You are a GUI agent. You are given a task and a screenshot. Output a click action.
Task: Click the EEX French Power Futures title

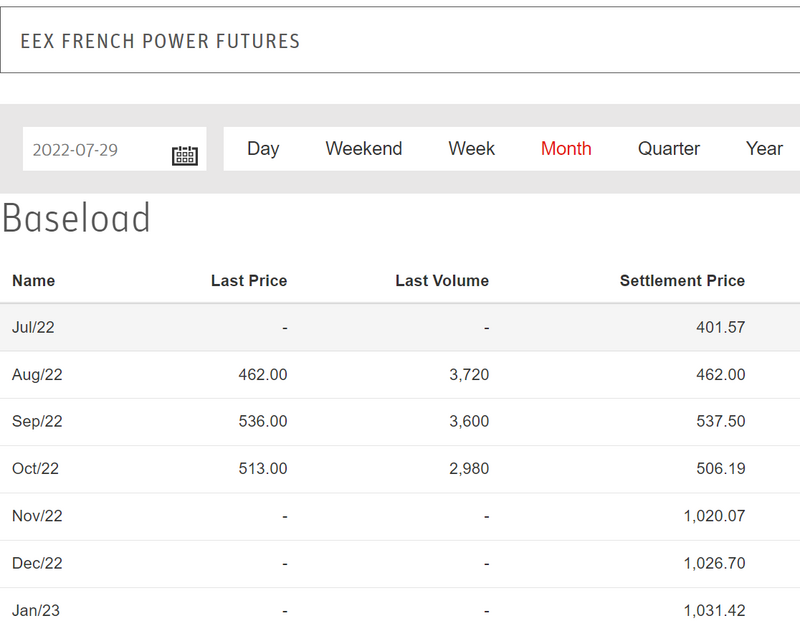(160, 41)
